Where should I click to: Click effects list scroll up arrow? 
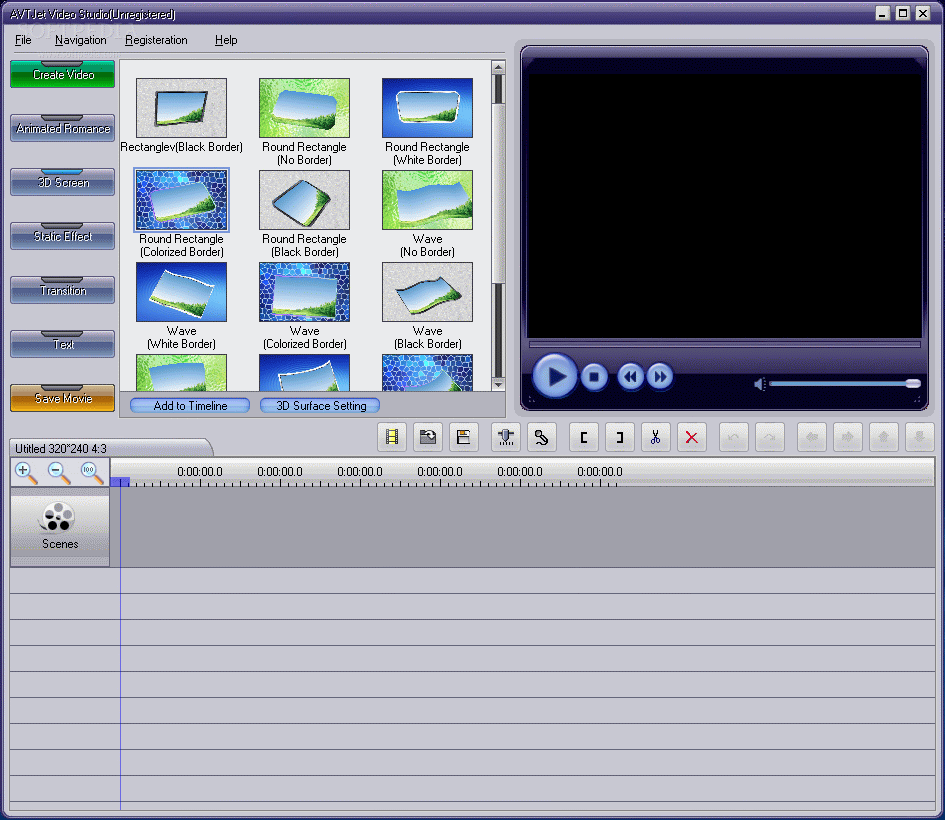click(498, 67)
